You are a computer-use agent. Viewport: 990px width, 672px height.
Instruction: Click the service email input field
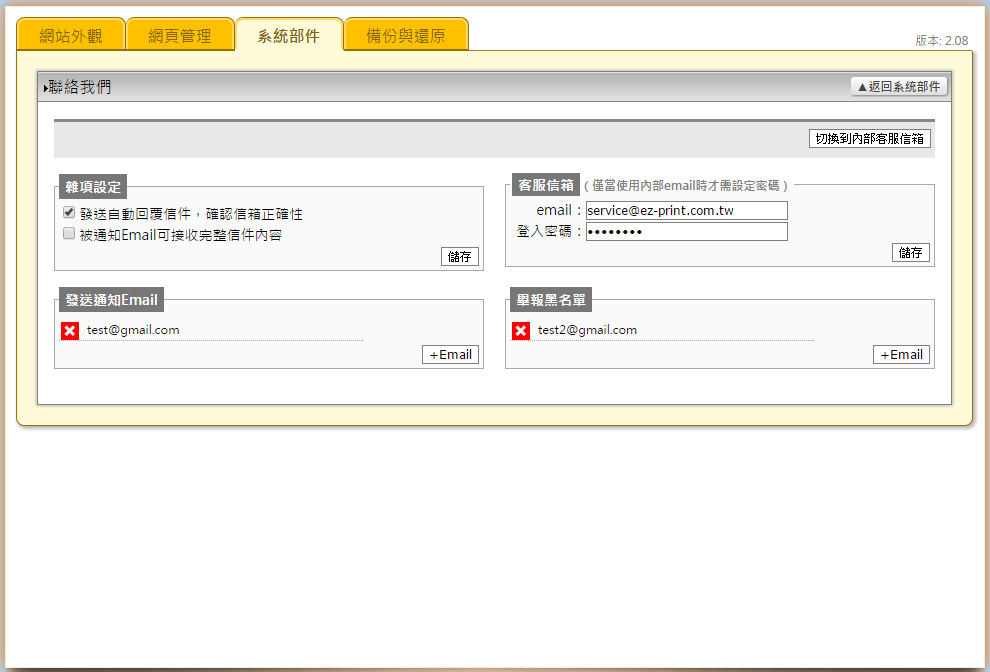(x=686, y=211)
